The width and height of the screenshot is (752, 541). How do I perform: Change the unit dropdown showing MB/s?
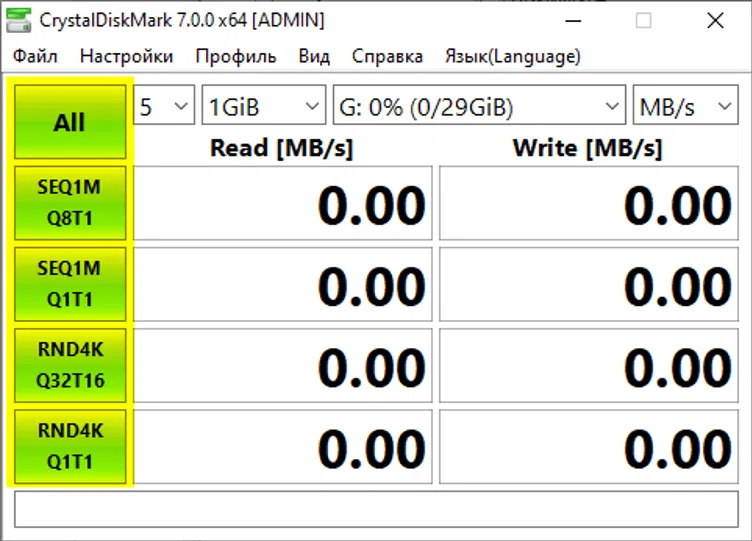click(686, 105)
